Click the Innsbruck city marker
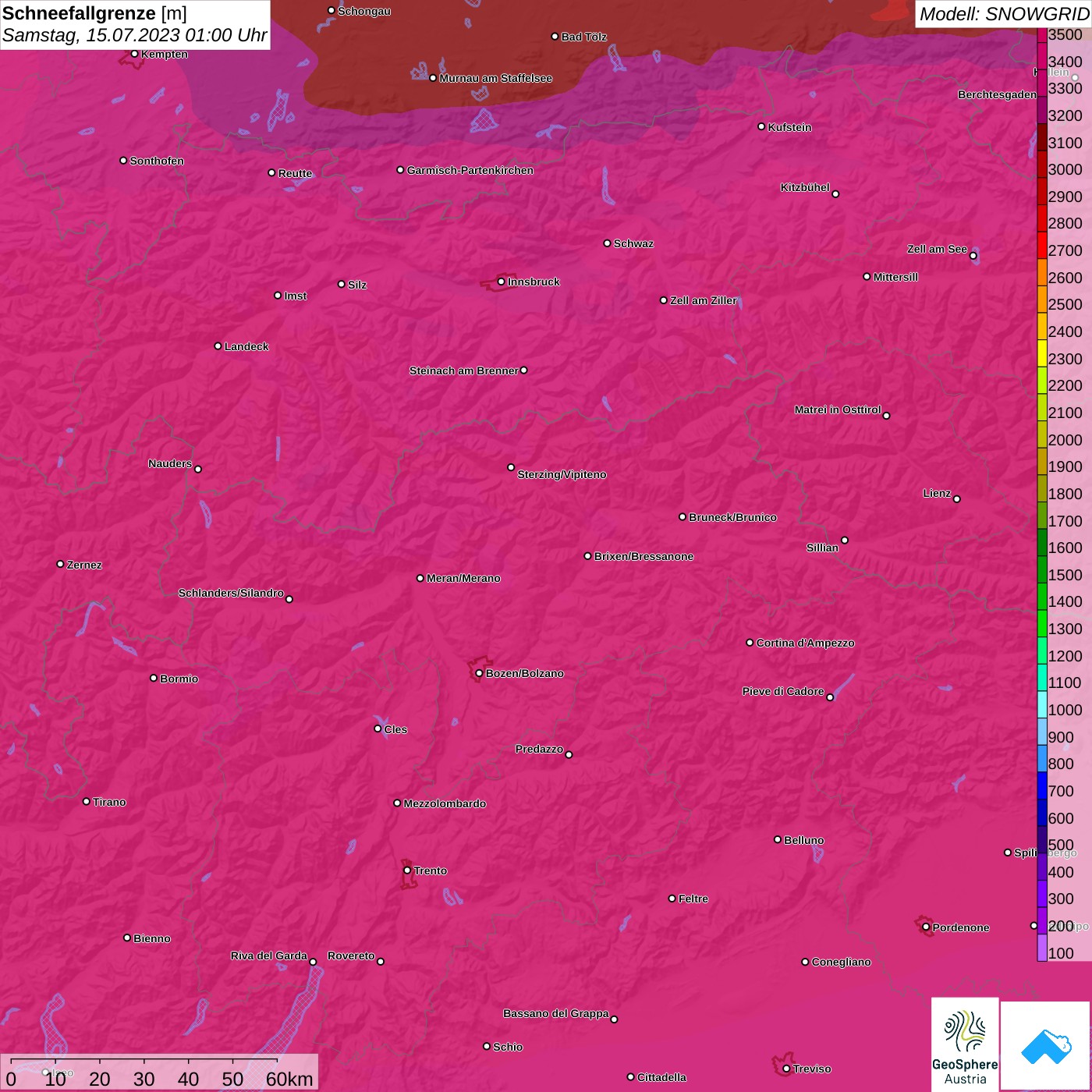1092x1092 pixels. click(x=501, y=282)
